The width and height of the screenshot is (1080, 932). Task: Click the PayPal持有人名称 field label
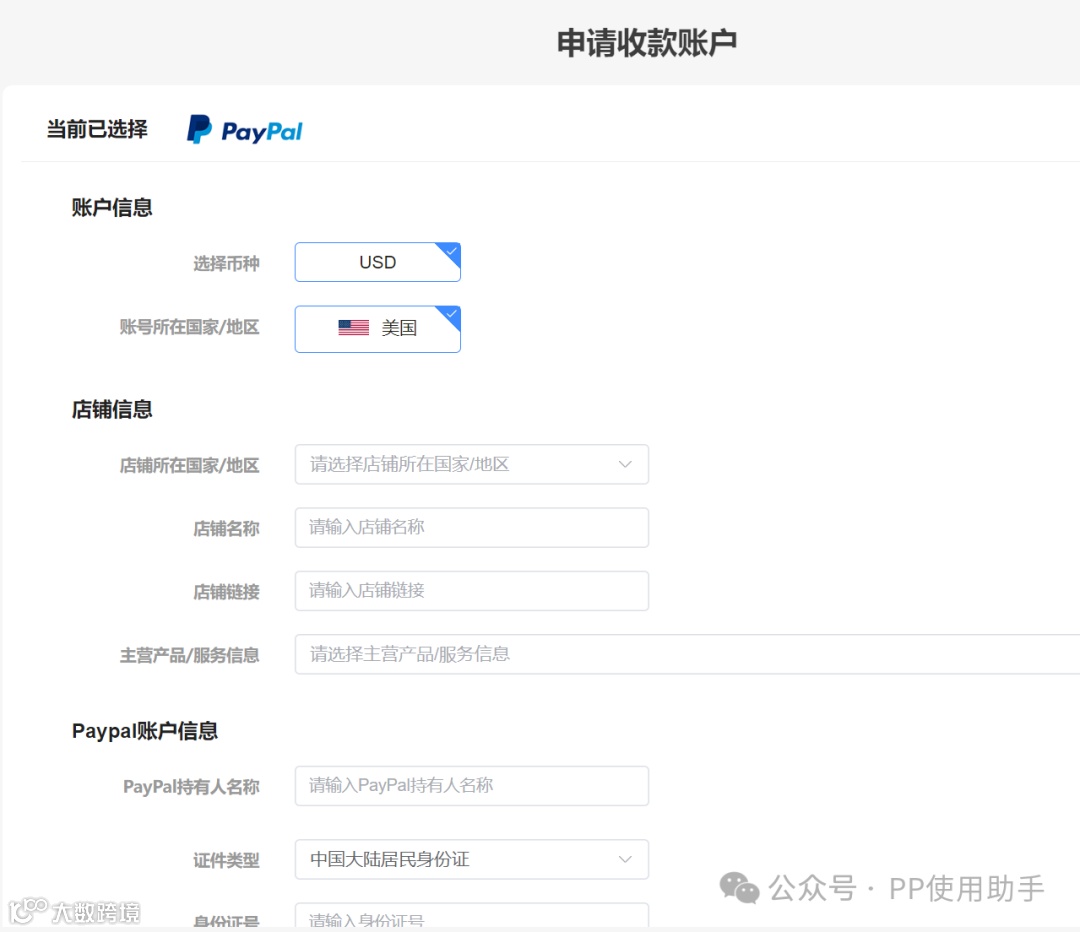[x=191, y=787]
